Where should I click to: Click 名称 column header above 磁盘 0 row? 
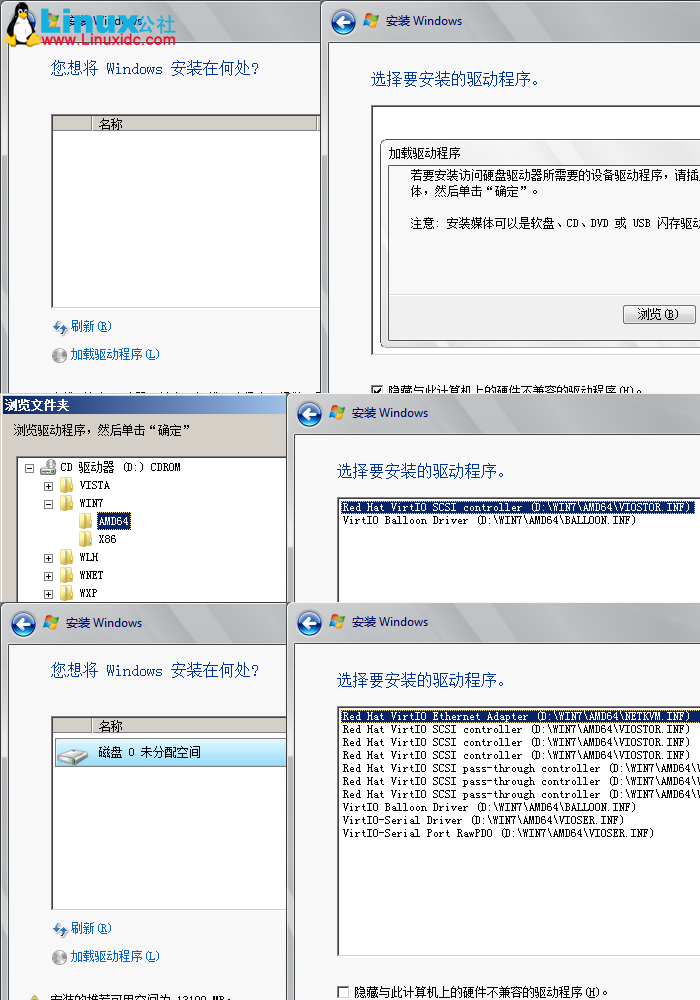point(189,725)
